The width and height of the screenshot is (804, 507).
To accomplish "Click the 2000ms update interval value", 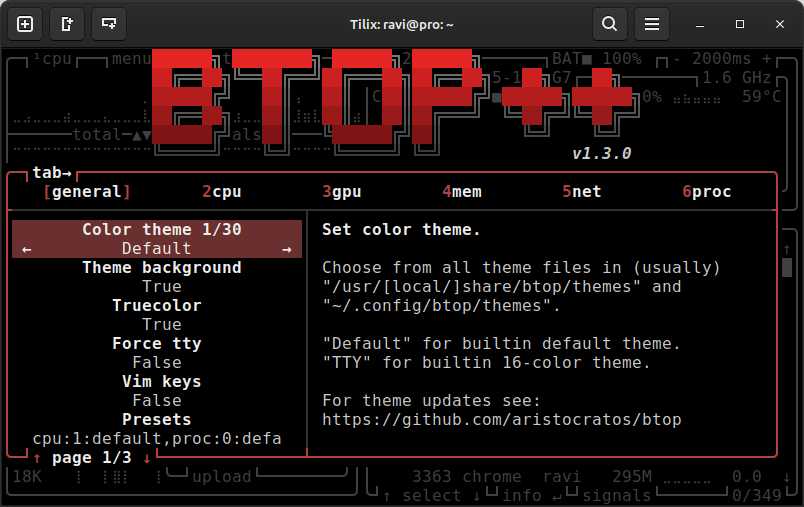I will click(721, 59).
